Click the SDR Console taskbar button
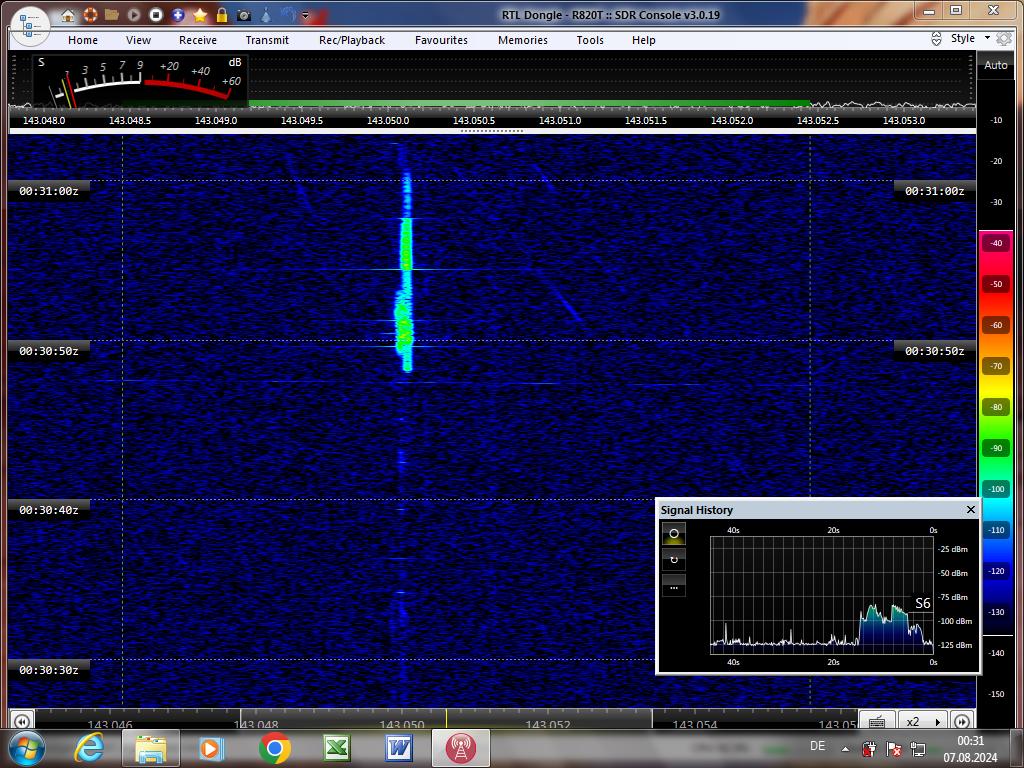The height and width of the screenshot is (768, 1024). tap(460, 748)
